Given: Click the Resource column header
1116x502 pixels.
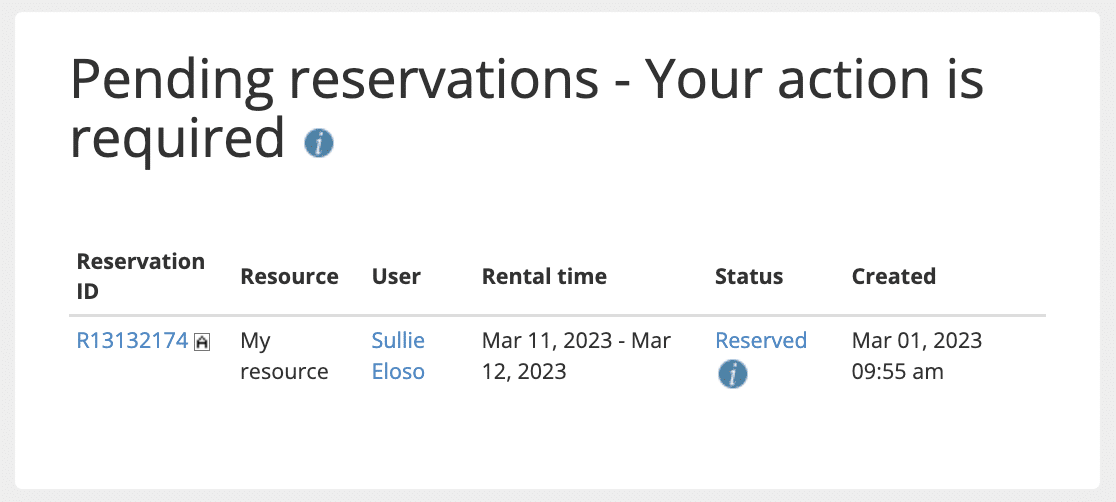Looking at the screenshot, I should (289, 276).
